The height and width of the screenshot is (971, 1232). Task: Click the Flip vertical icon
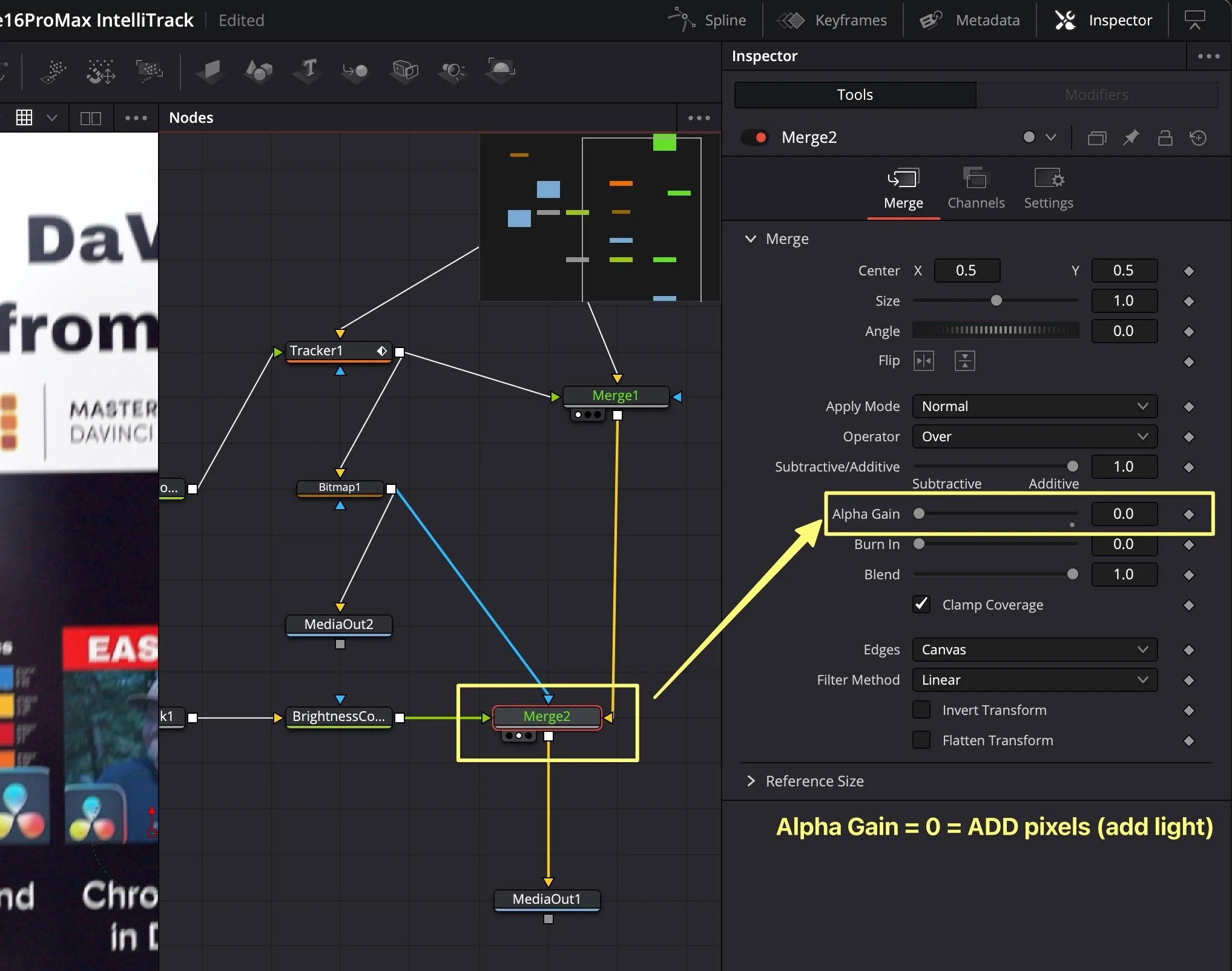coord(964,361)
